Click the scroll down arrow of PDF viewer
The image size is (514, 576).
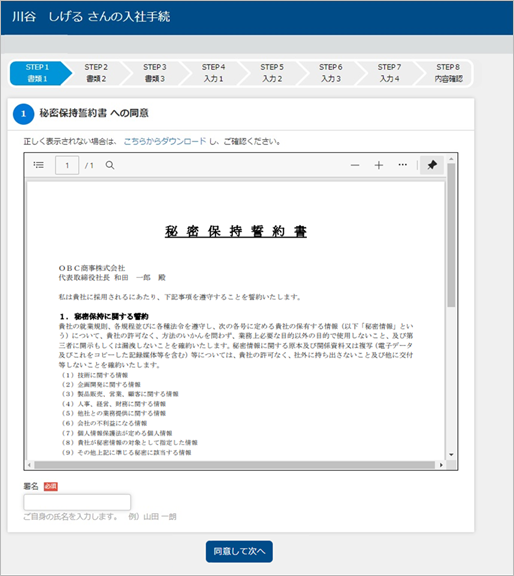coord(451,455)
